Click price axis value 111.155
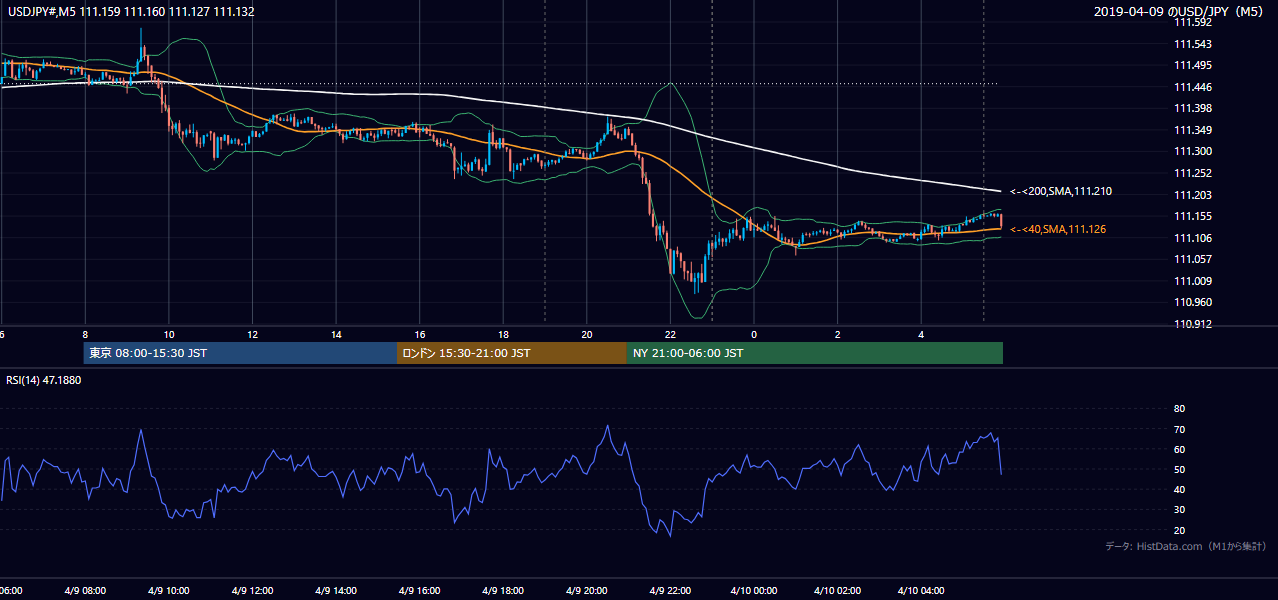Image resolution: width=1278 pixels, height=600 pixels. coord(1192,216)
